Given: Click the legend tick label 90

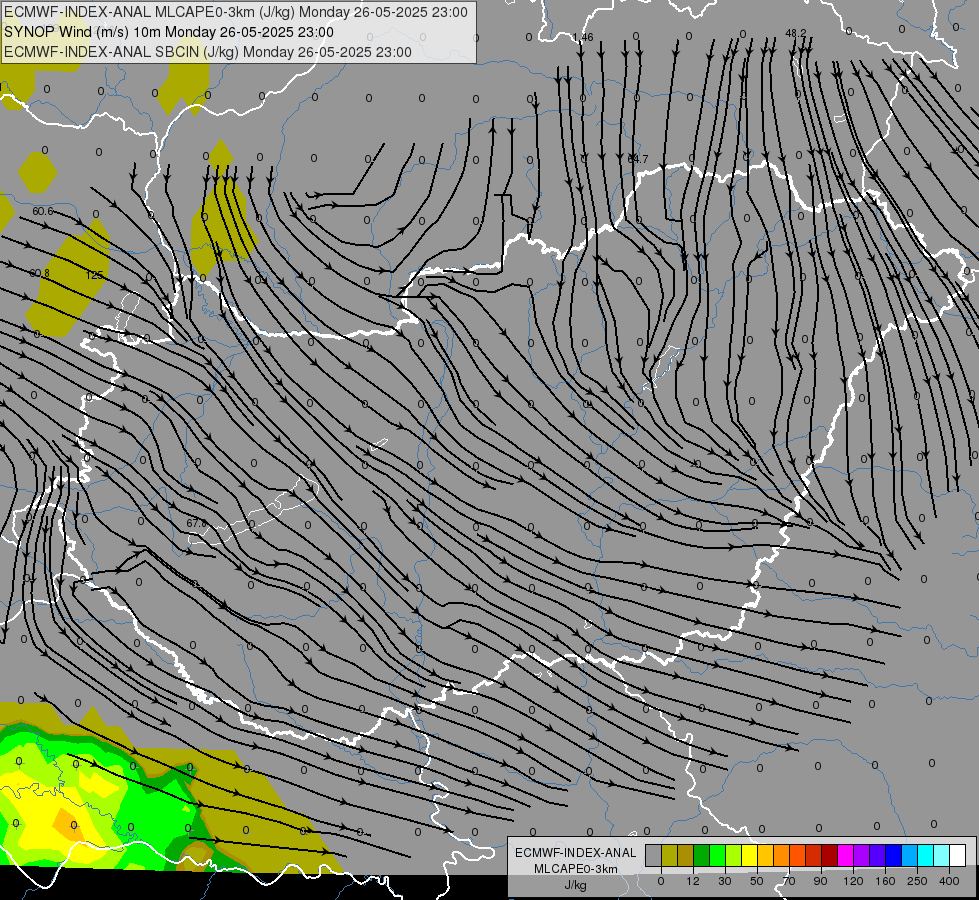Looking at the screenshot, I should [820, 882].
